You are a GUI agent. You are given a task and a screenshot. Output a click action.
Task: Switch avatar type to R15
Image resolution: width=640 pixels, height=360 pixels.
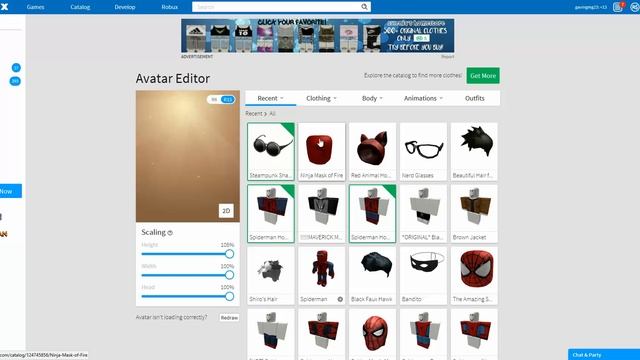tap(228, 100)
